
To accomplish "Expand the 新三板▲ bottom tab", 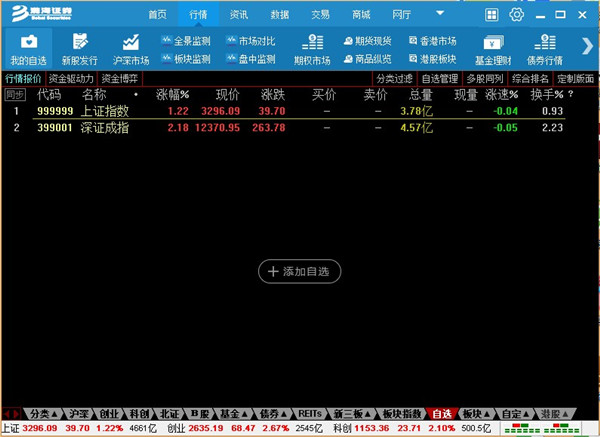I will point(352,414).
